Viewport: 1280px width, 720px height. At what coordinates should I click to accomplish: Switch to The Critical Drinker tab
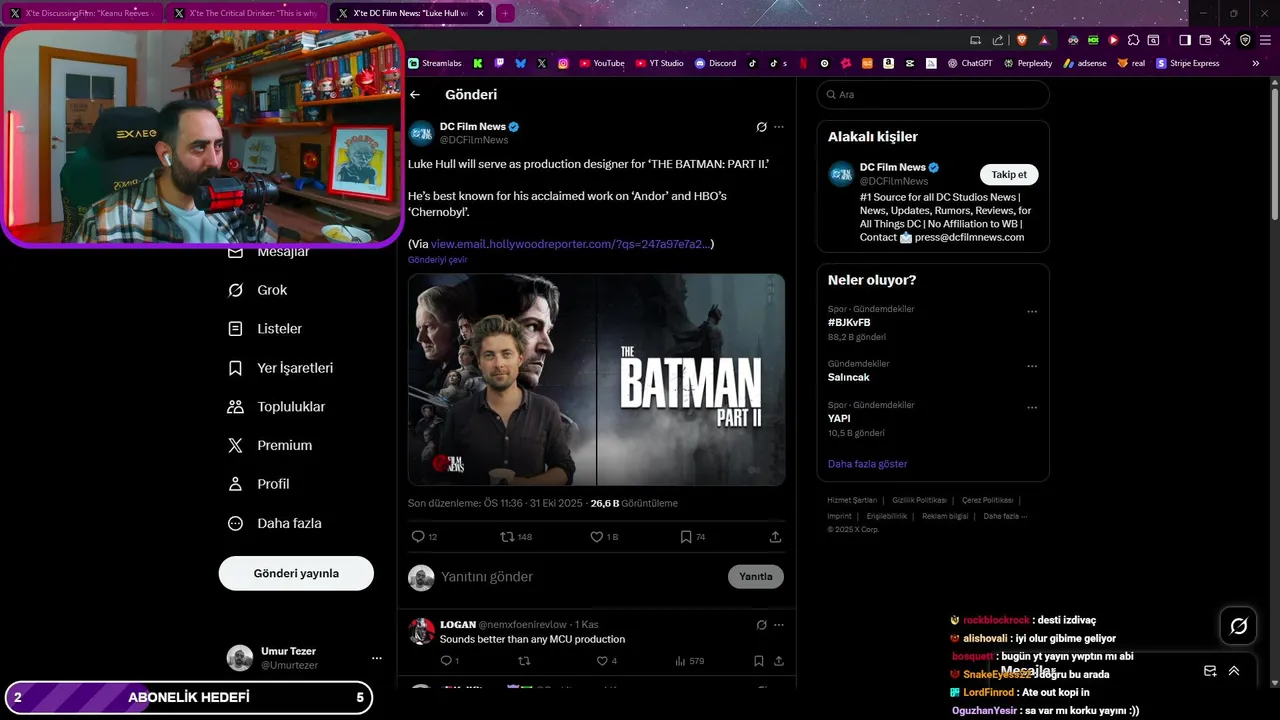[246, 13]
